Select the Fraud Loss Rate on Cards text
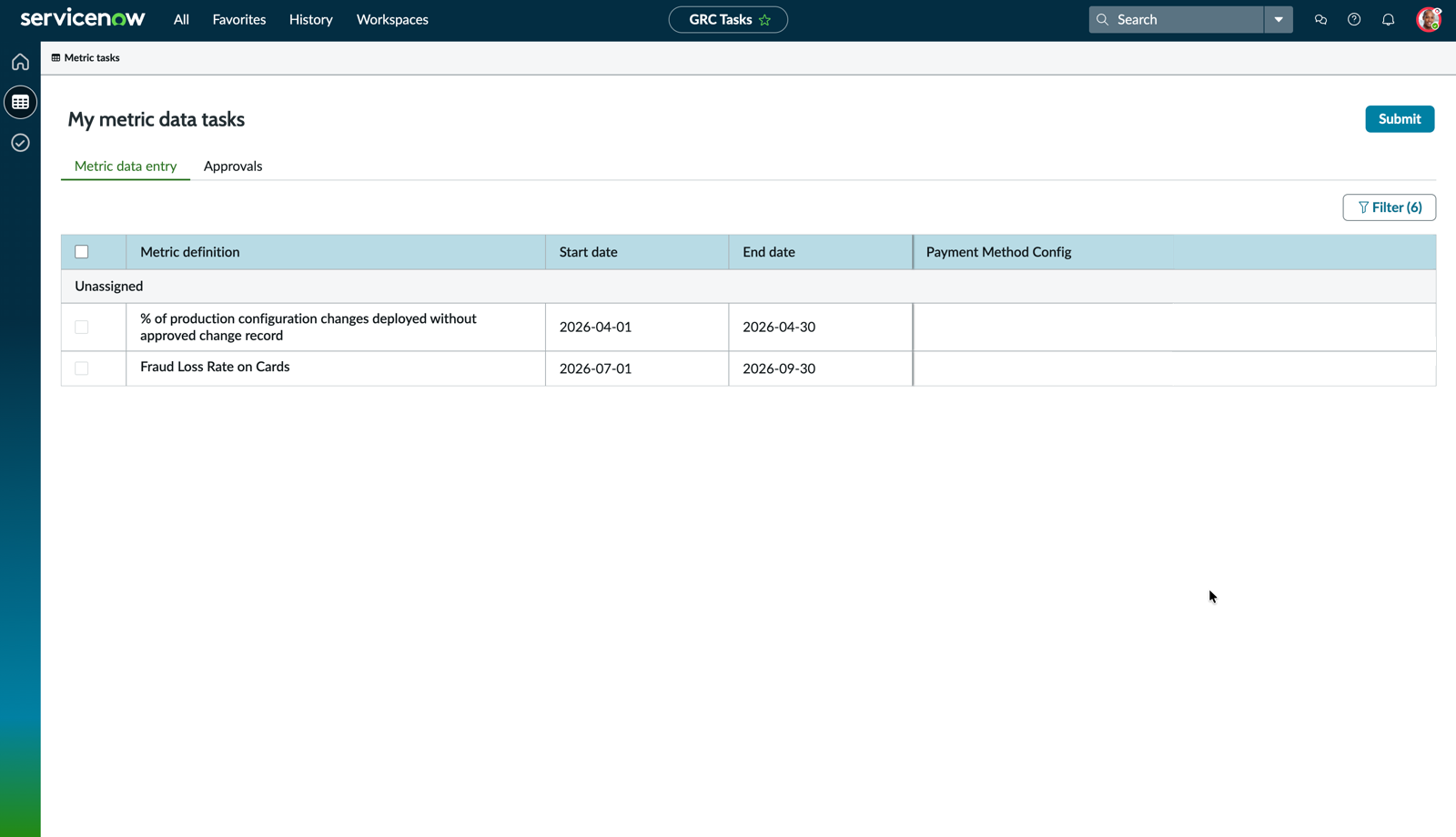 click(215, 367)
